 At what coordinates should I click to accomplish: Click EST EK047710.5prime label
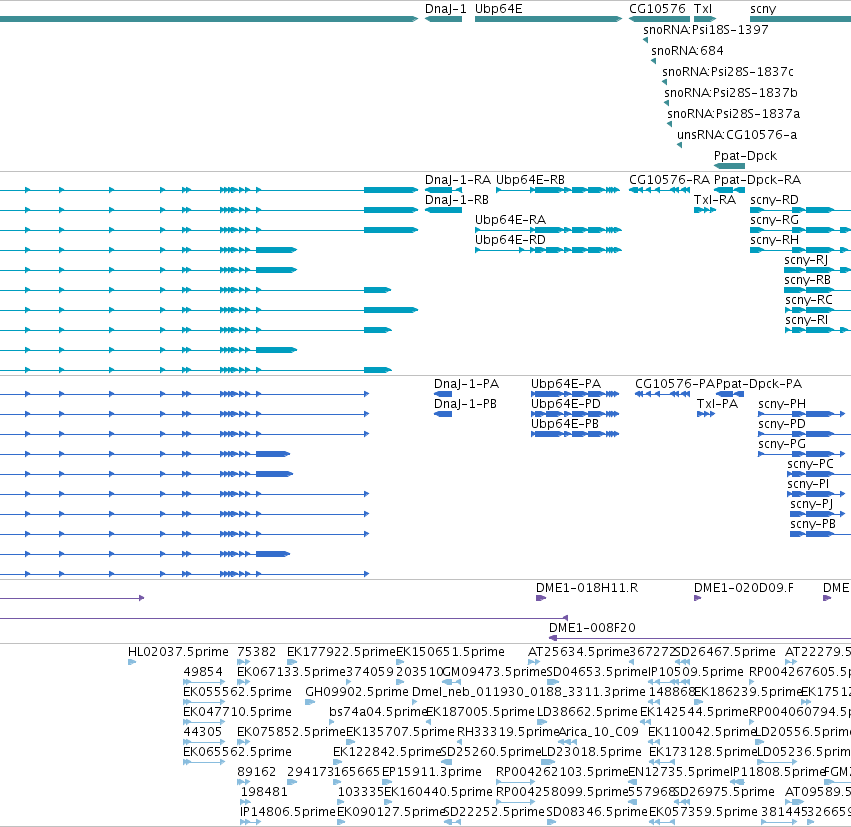(237, 712)
